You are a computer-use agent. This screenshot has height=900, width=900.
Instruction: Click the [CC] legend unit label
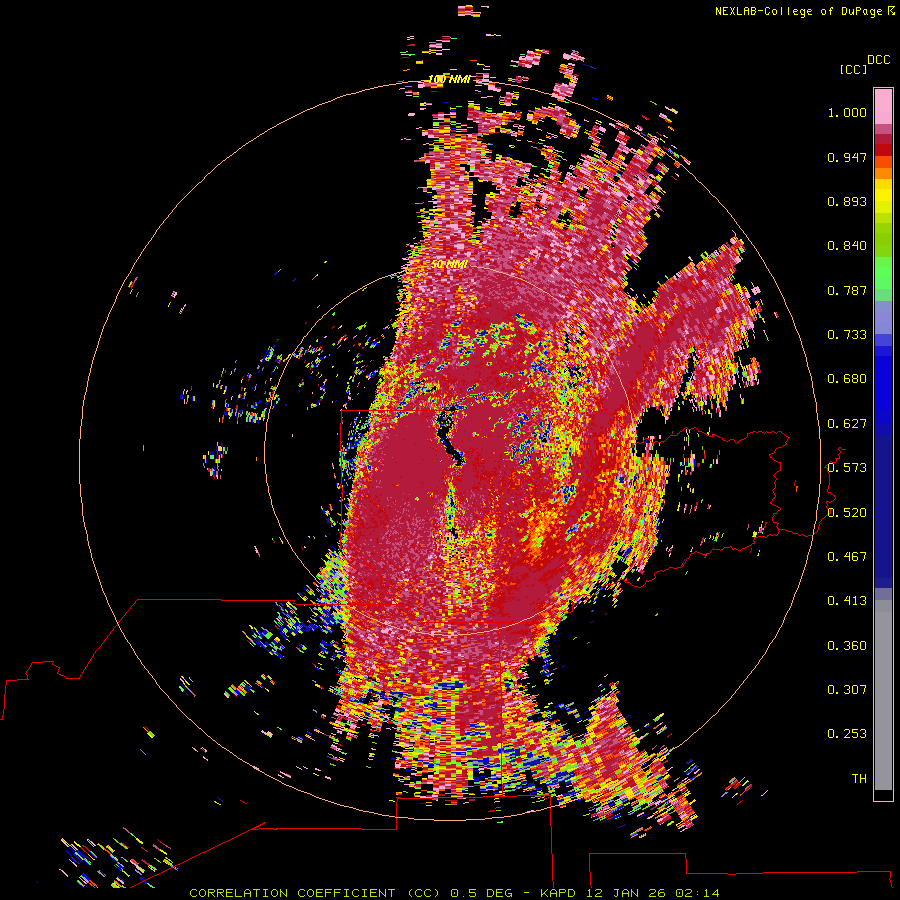(x=853, y=69)
